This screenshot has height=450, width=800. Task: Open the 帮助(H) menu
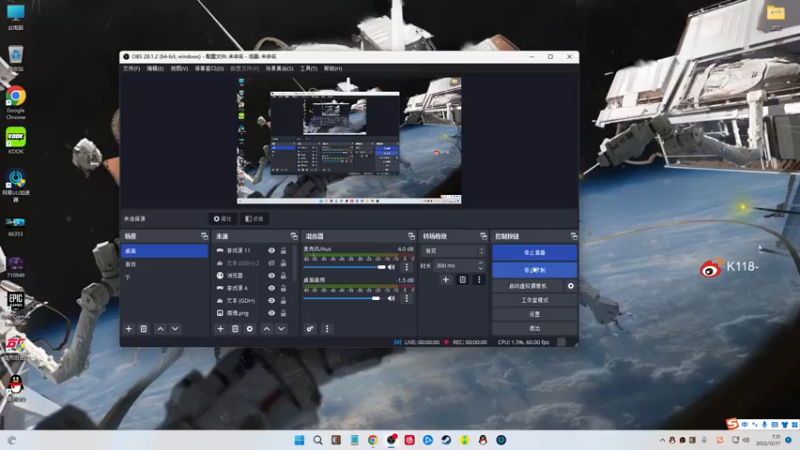tap(333, 69)
